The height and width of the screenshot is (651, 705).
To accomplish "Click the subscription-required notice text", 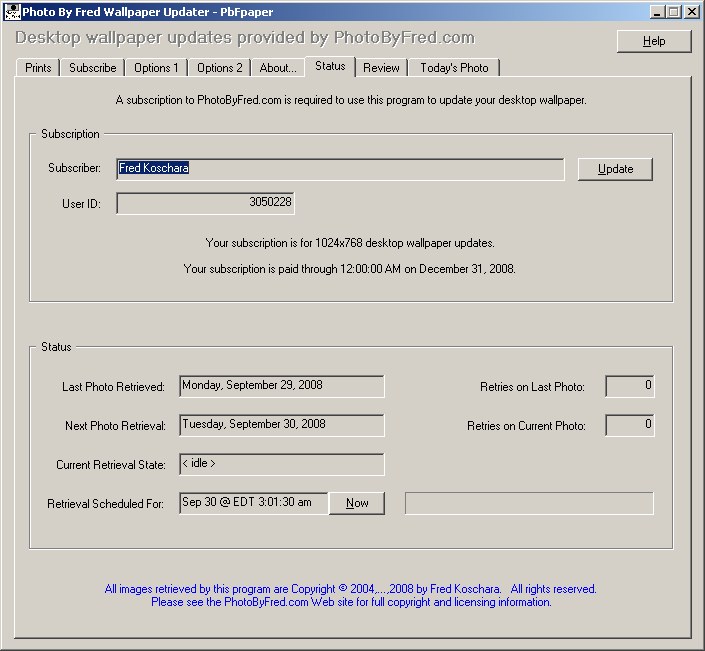I will tap(351, 100).
